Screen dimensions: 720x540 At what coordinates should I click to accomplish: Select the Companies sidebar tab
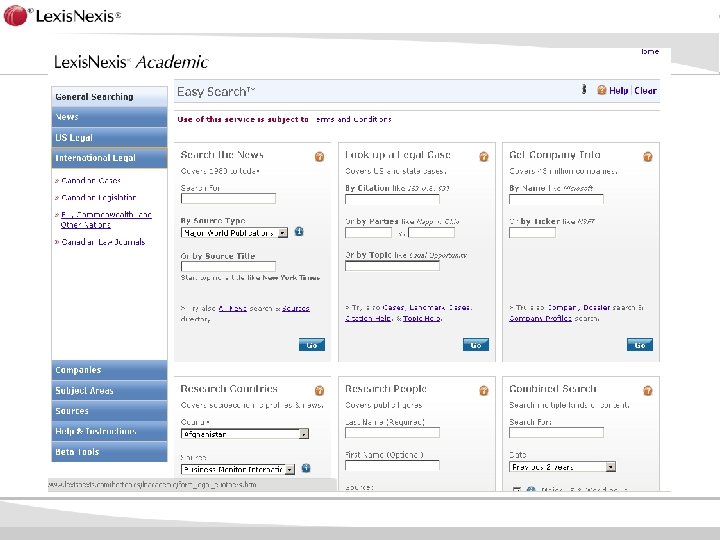tap(109, 370)
